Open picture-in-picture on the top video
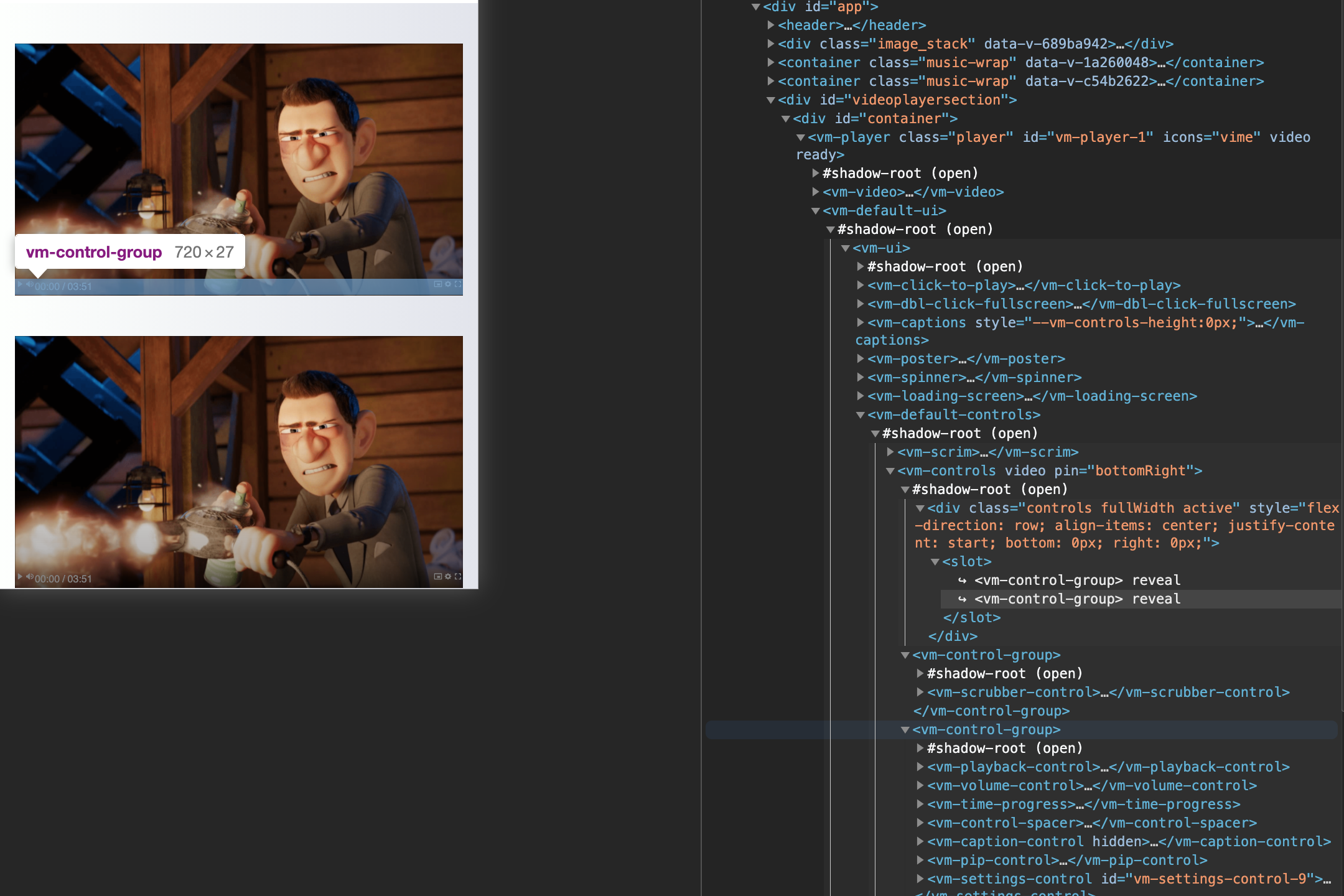 point(438,284)
